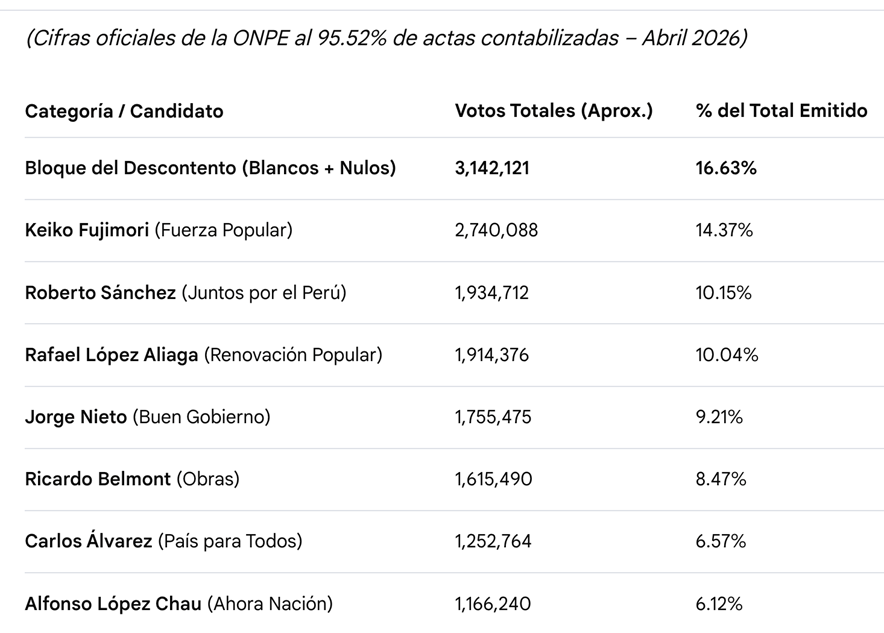Viewport: 884px width, 633px height.
Task: Select the Keiko Fujimori candidate cell
Action: click(x=158, y=230)
